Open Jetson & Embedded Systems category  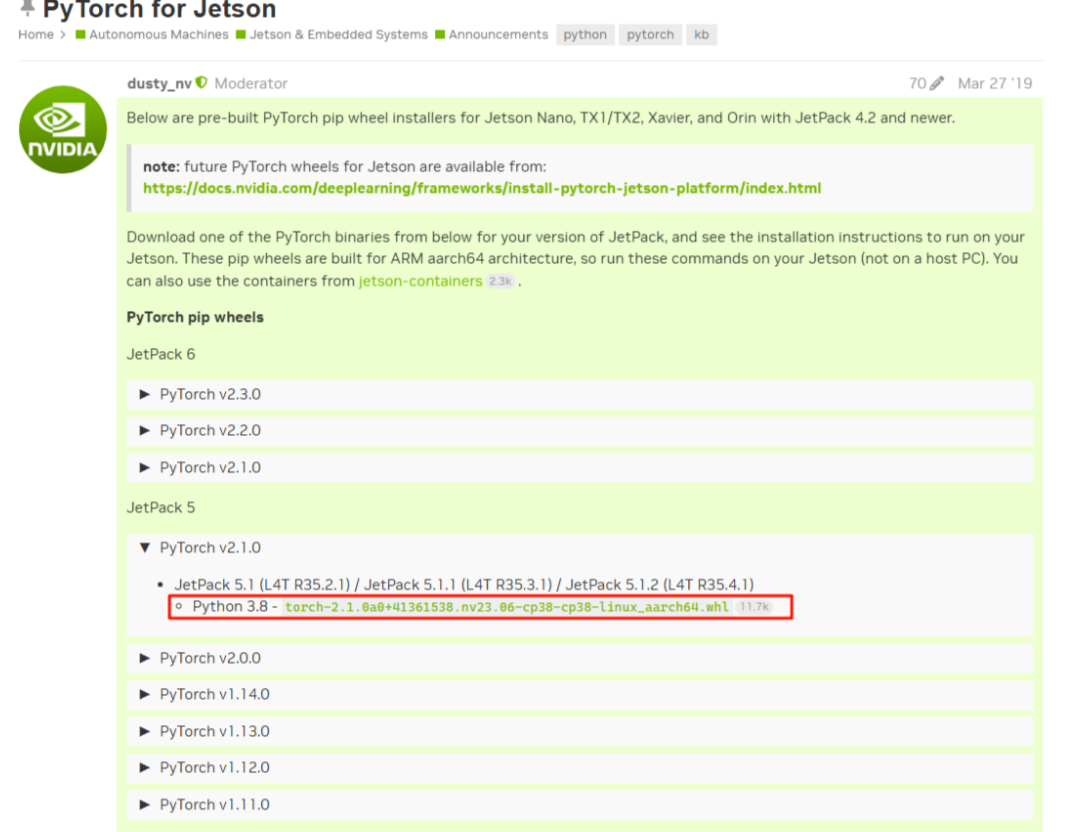point(332,35)
